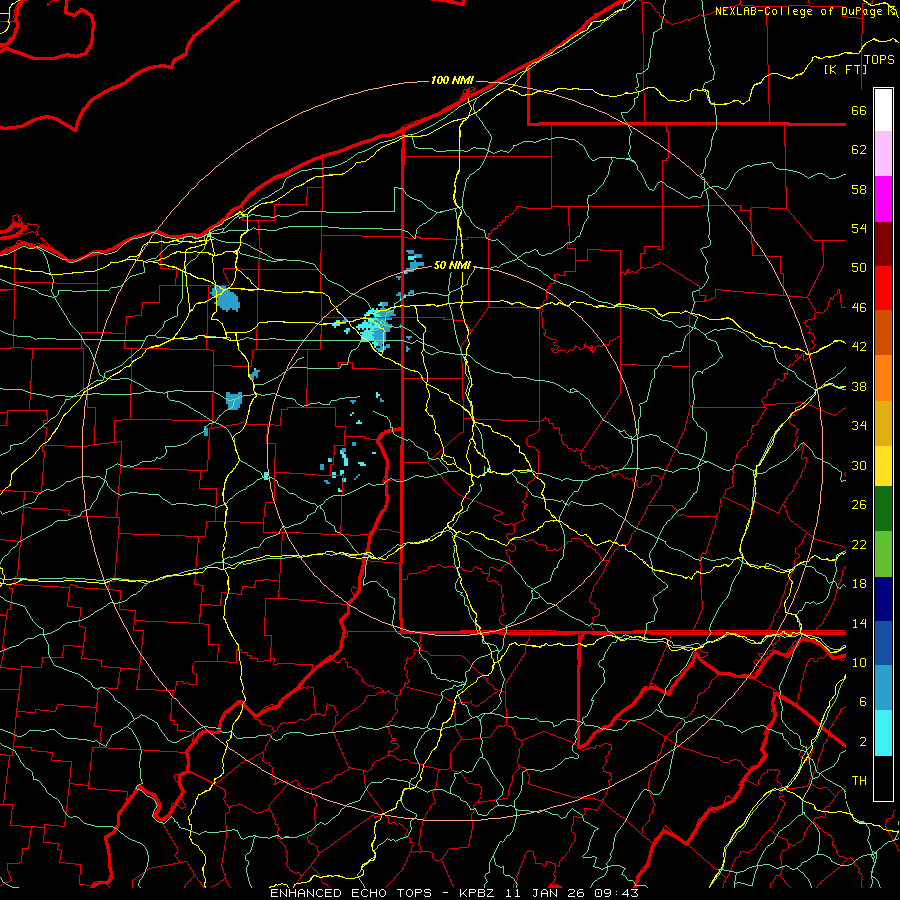This screenshot has width=900, height=900.
Task: Click legend value "66"
Action: pyautogui.click(x=859, y=110)
